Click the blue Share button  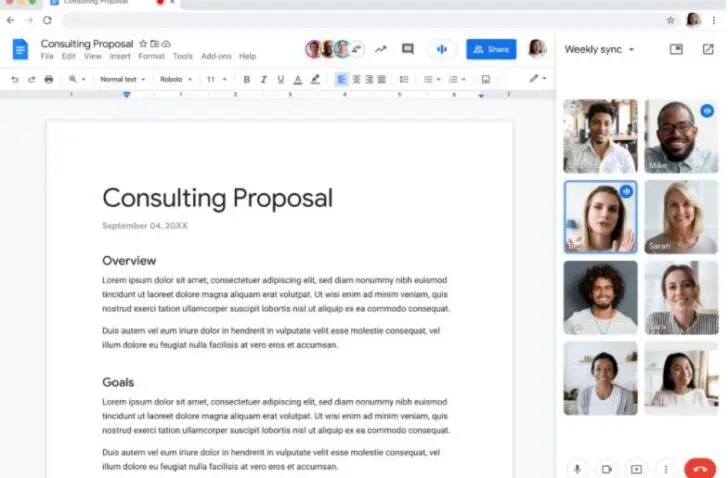pos(491,49)
